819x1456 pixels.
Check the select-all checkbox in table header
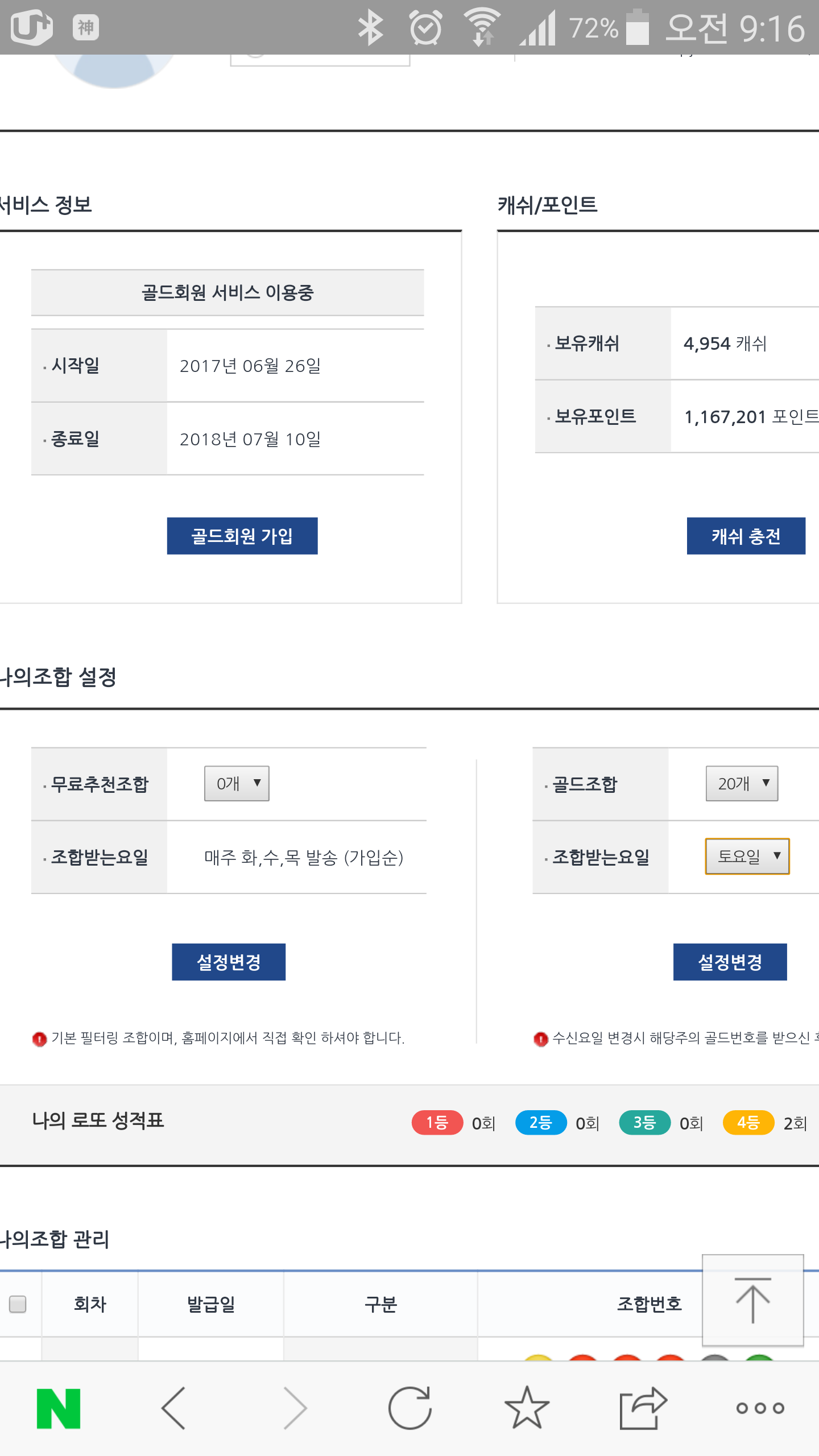tap(18, 1304)
